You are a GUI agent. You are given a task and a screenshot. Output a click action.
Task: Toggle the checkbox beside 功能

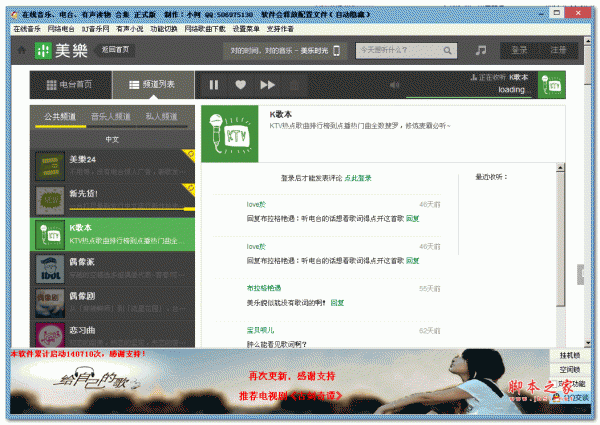[555, 384]
